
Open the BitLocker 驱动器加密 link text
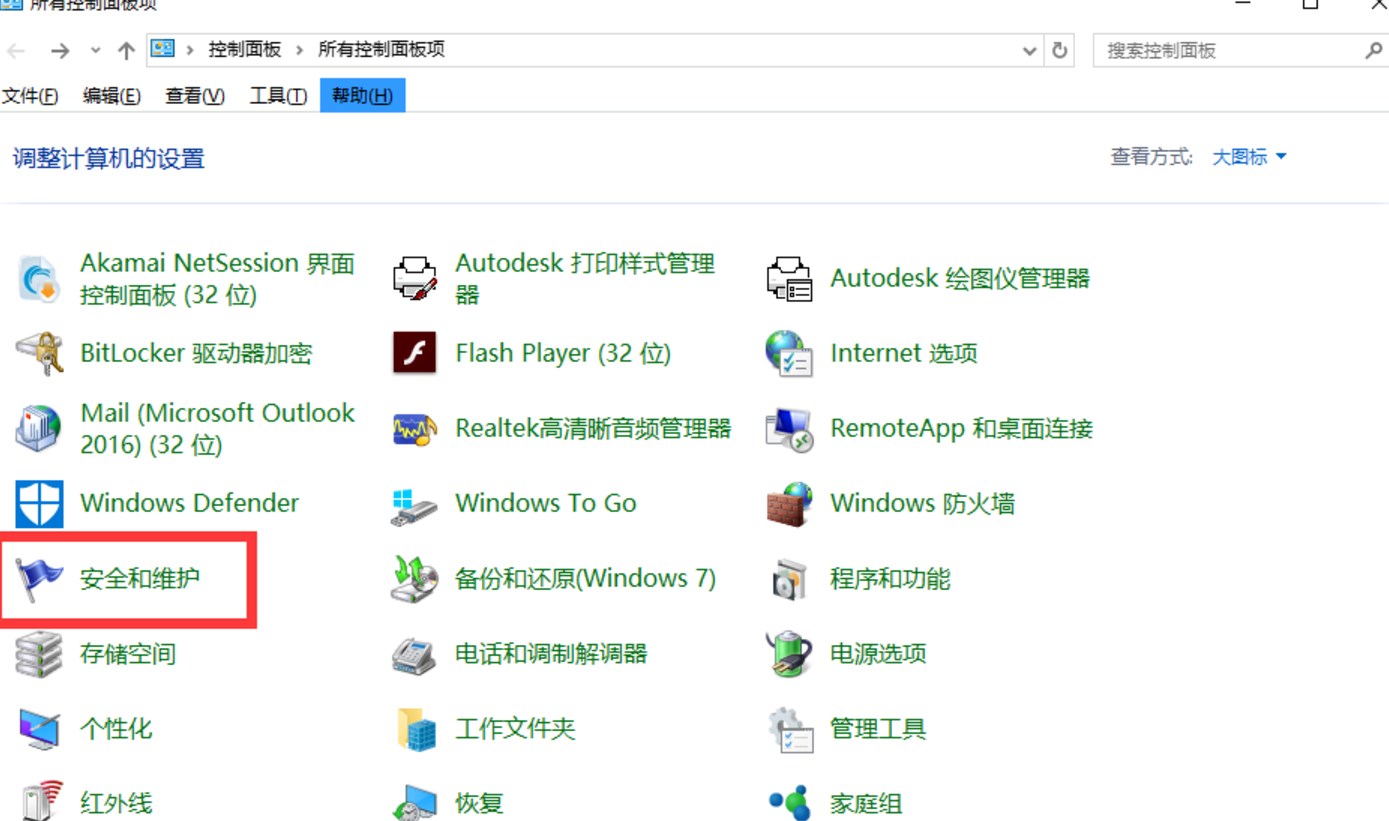(x=196, y=354)
